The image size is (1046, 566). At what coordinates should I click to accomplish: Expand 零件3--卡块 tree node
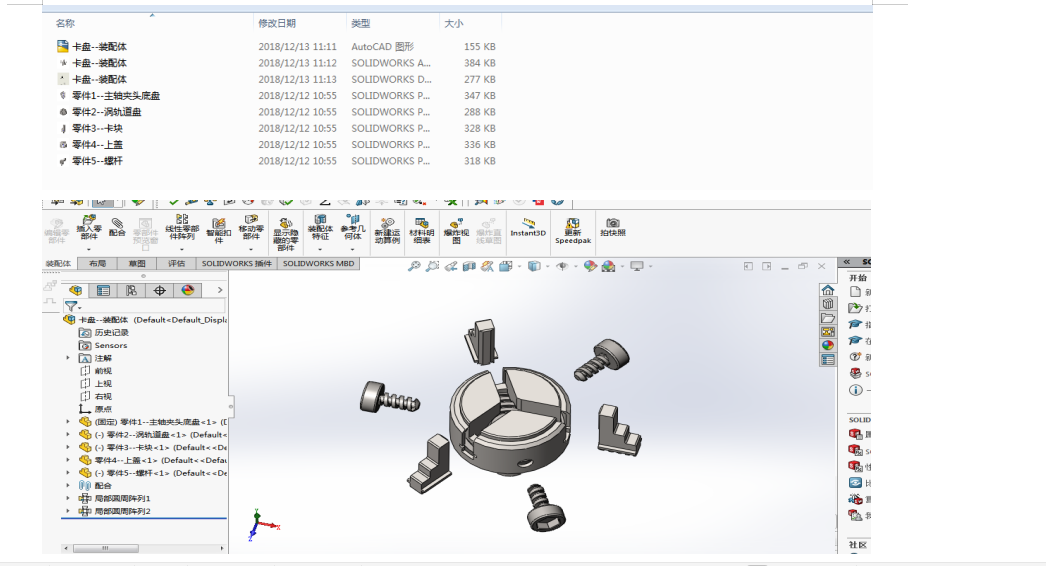click(68, 447)
